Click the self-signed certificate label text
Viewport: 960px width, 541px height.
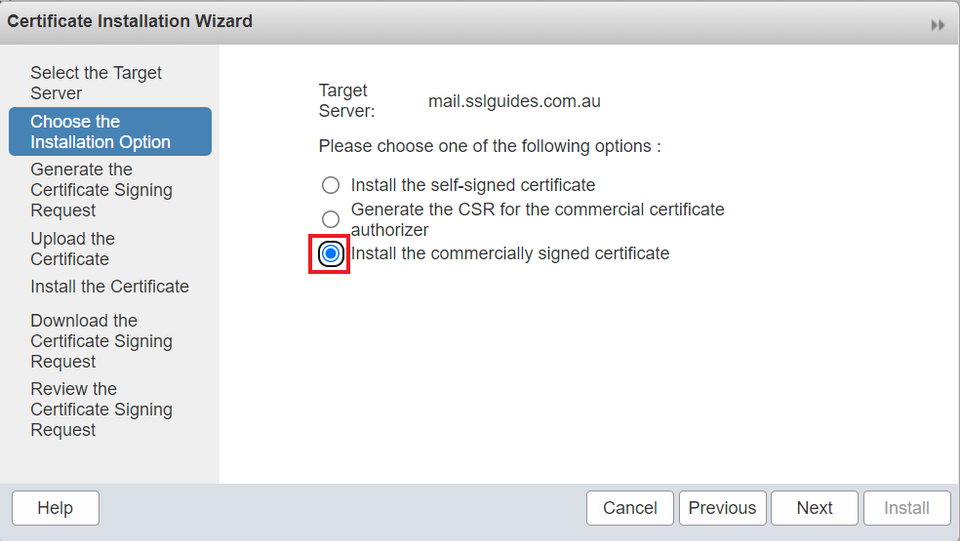click(x=473, y=185)
